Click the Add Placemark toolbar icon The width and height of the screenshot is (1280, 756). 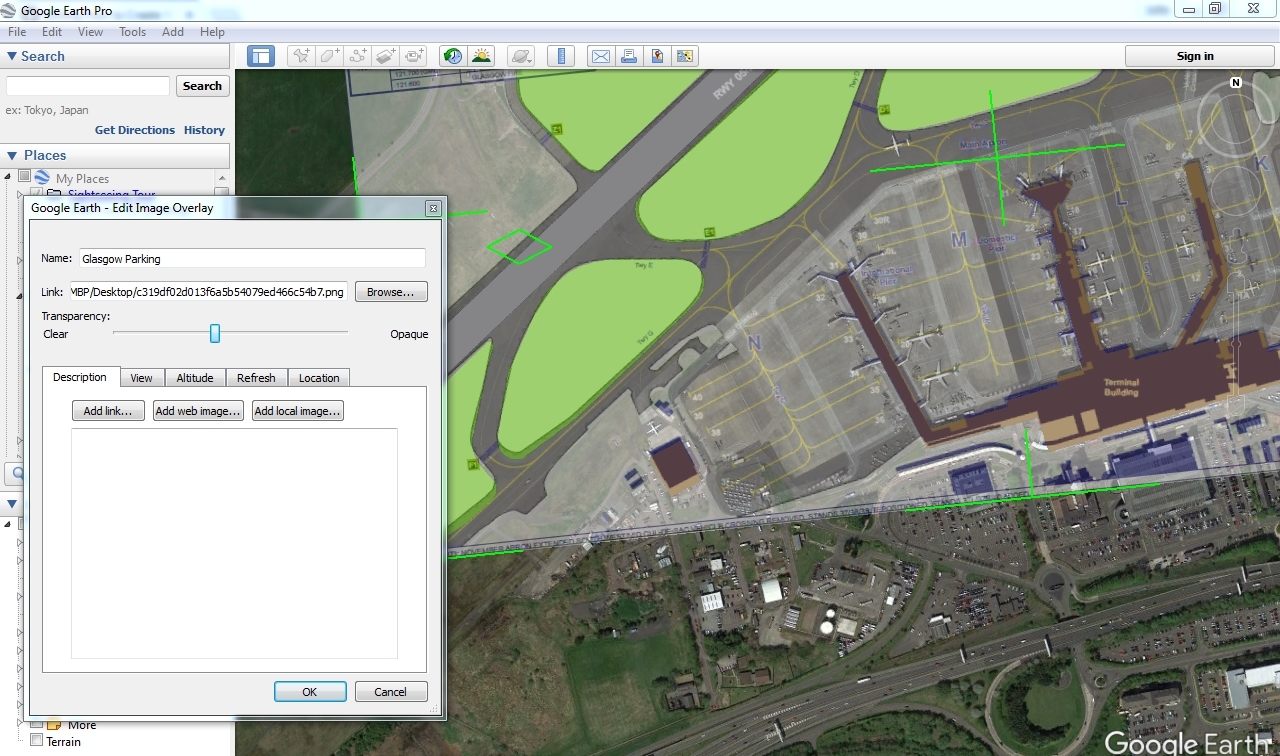pos(301,56)
